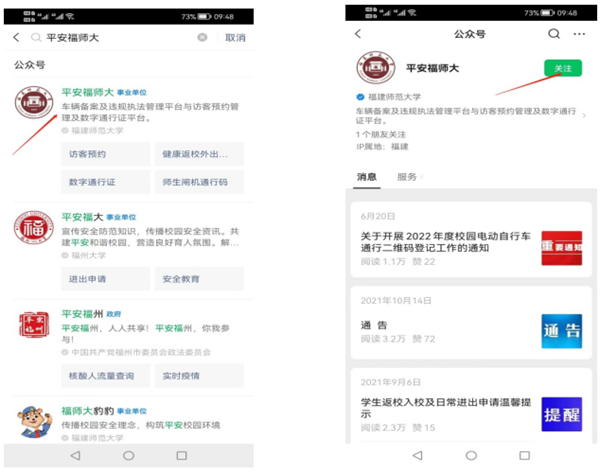Expand the account description chevron
600x474 pixels.
584,116
